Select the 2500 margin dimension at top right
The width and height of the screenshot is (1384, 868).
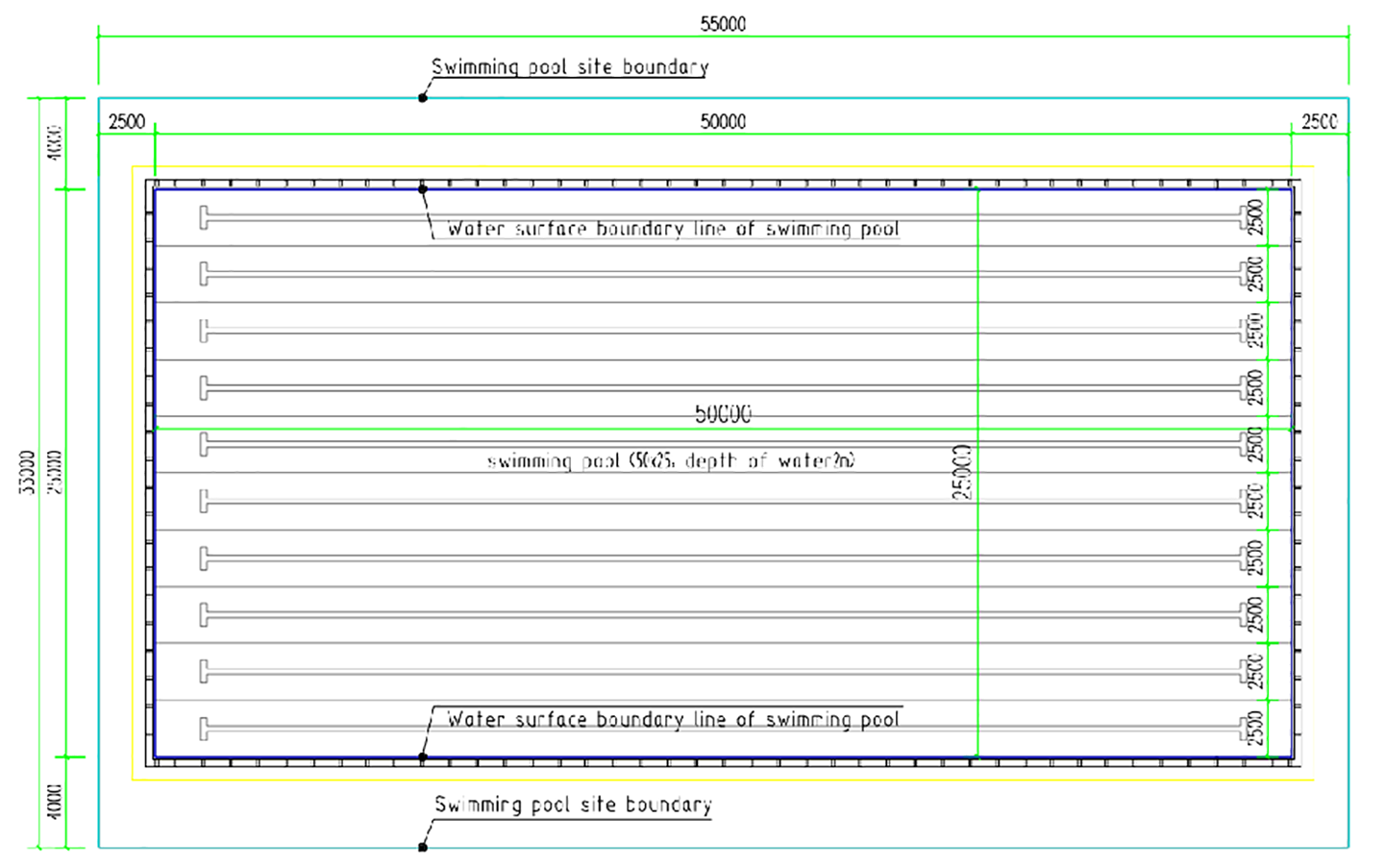1320,121
